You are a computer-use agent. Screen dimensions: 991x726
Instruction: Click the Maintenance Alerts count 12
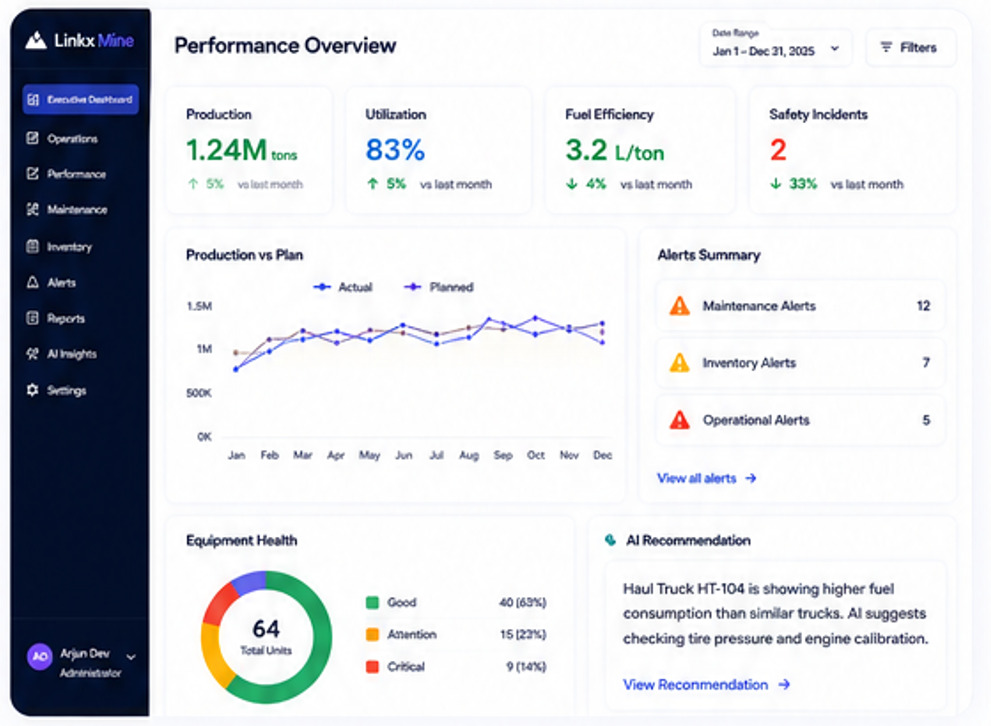(x=923, y=306)
